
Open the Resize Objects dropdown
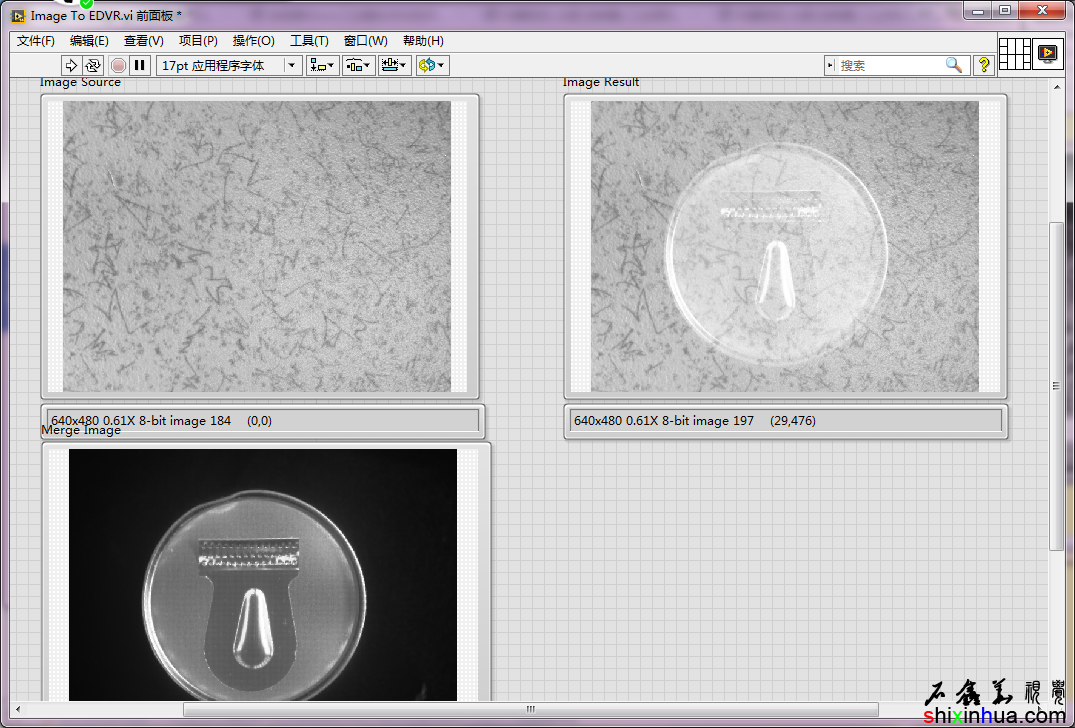[394, 65]
